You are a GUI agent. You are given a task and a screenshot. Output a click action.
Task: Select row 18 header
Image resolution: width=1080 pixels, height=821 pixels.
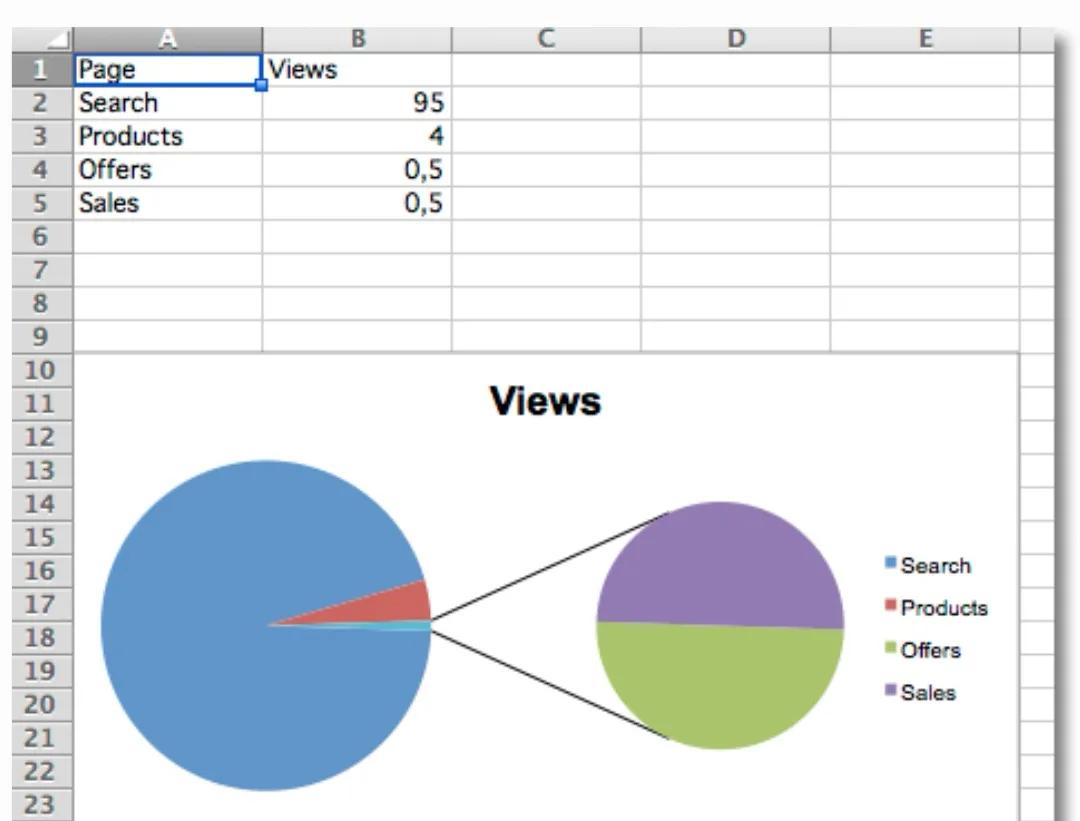pyautogui.click(x=42, y=637)
